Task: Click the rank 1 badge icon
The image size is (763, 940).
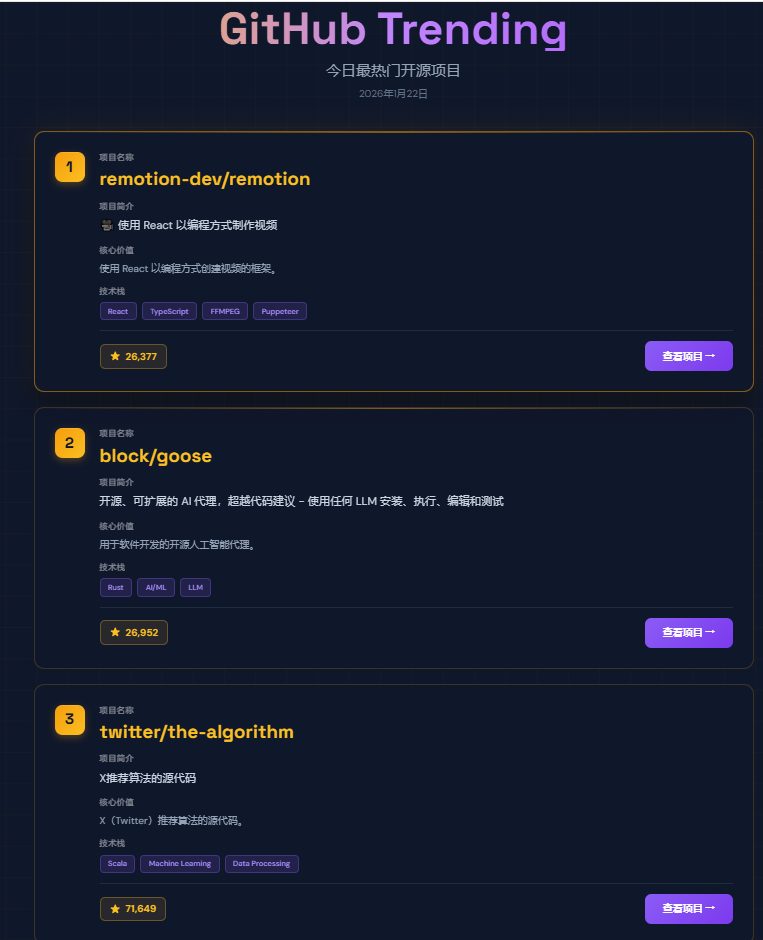Action: point(69,167)
